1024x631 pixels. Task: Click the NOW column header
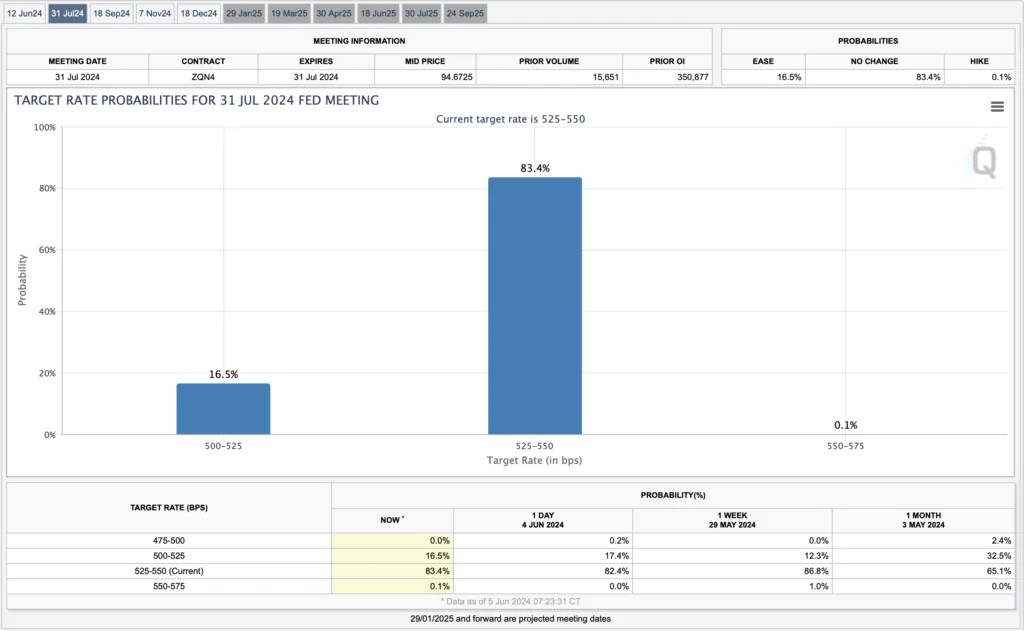(392, 521)
